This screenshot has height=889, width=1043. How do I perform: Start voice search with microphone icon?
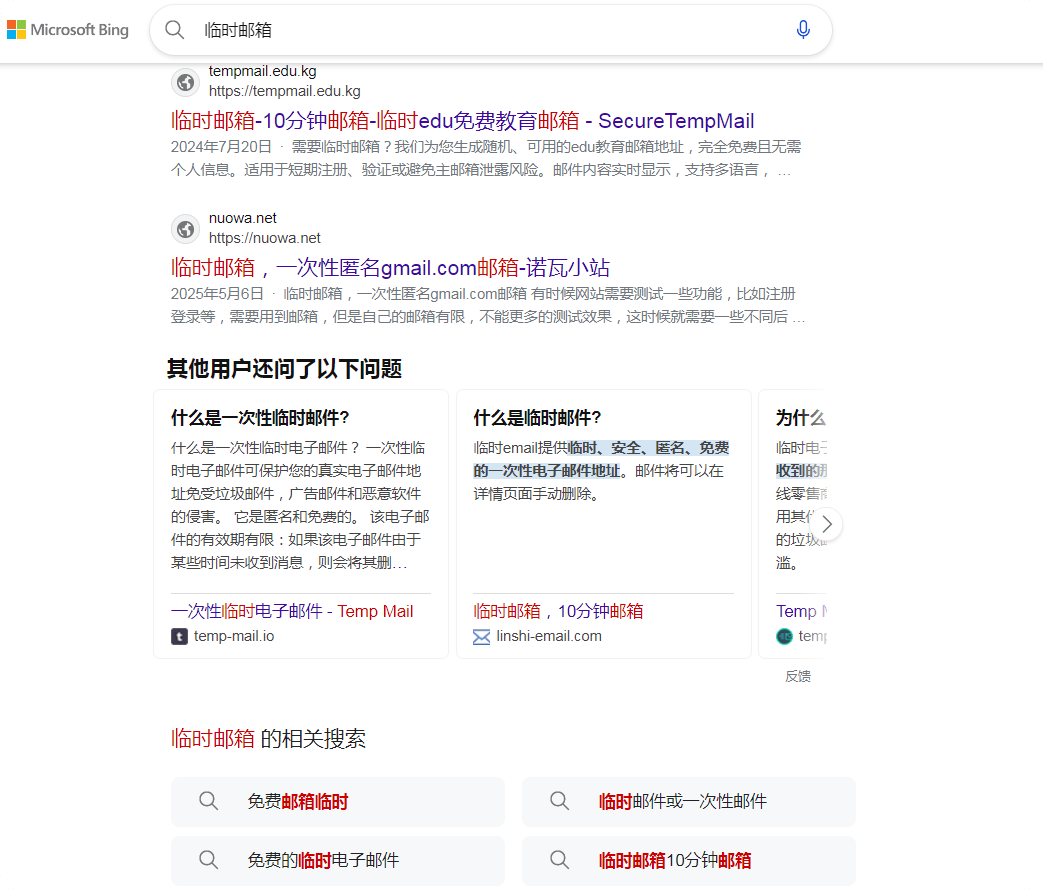coord(803,30)
